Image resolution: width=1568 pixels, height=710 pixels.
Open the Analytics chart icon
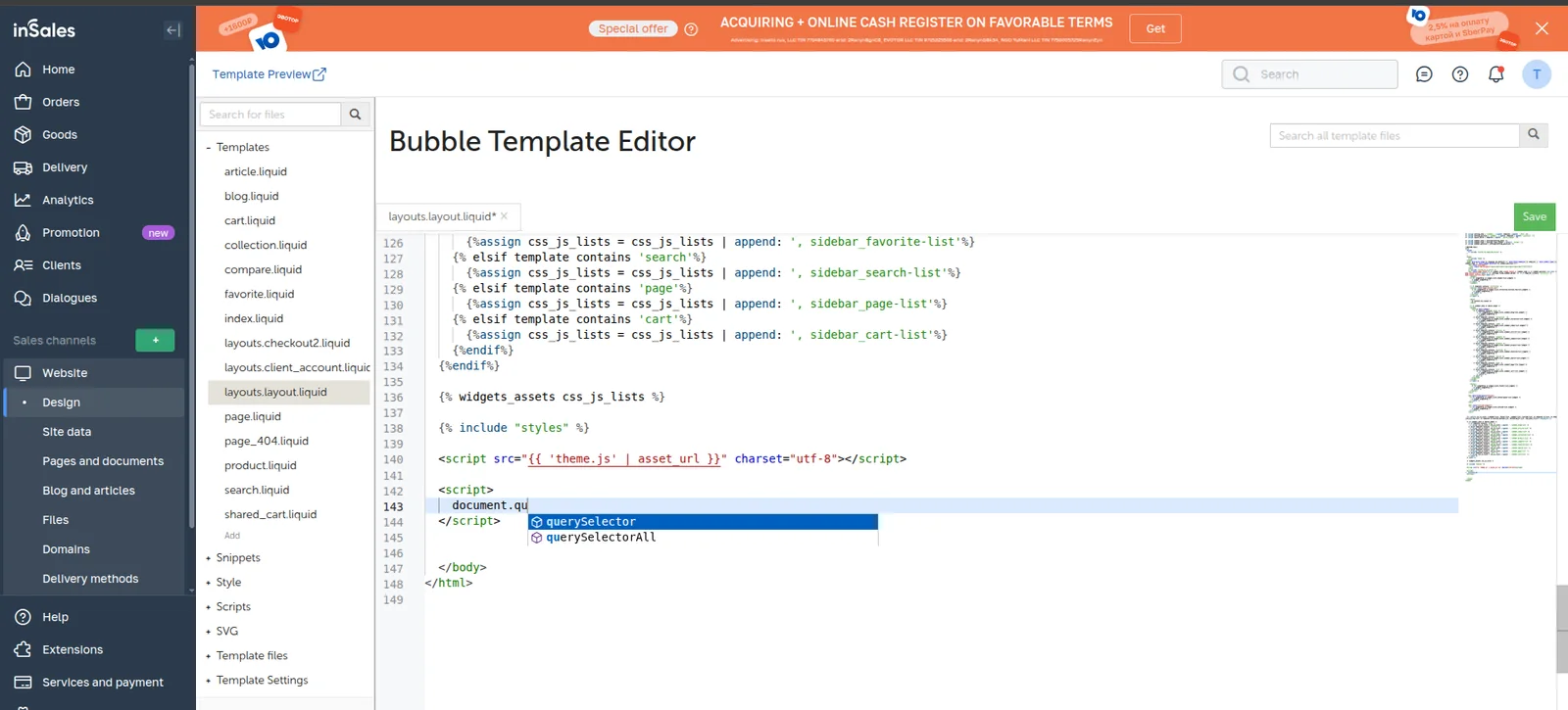click(x=24, y=200)
